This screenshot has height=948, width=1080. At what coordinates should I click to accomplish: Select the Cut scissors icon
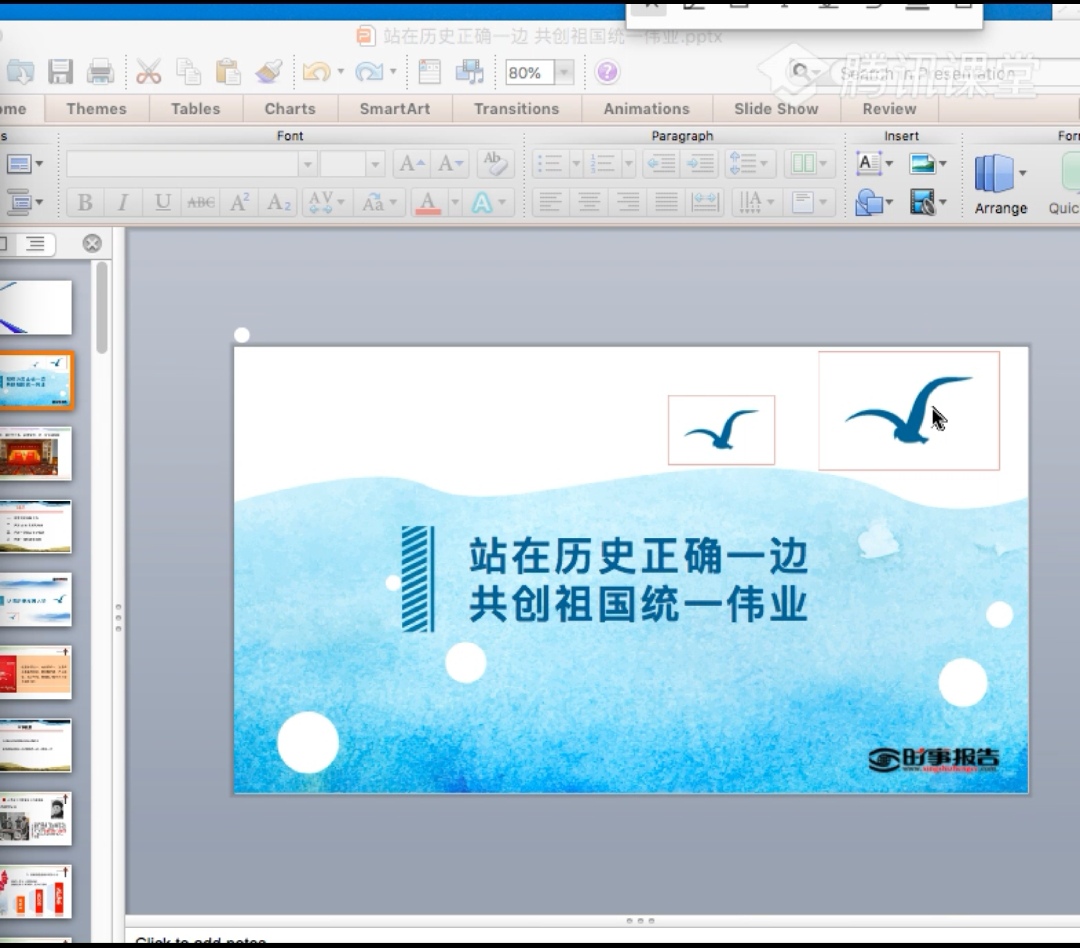[x=149, y=72]
